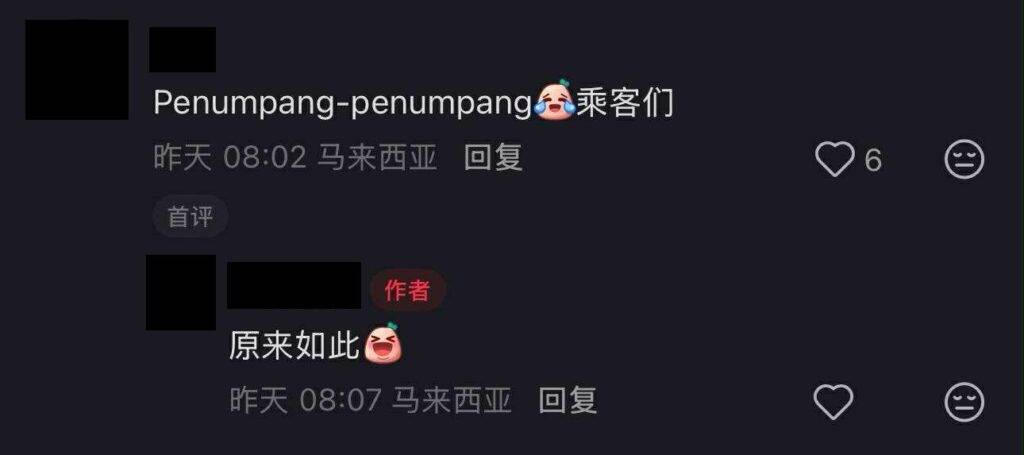
Task: Tap the crying emoji in first comment
Action: (x=554, y=99)
